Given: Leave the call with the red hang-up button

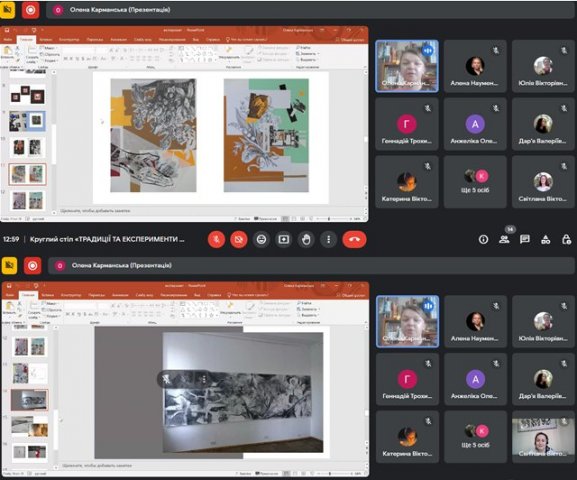Looking at the screenshot, I should click(354, 240).
